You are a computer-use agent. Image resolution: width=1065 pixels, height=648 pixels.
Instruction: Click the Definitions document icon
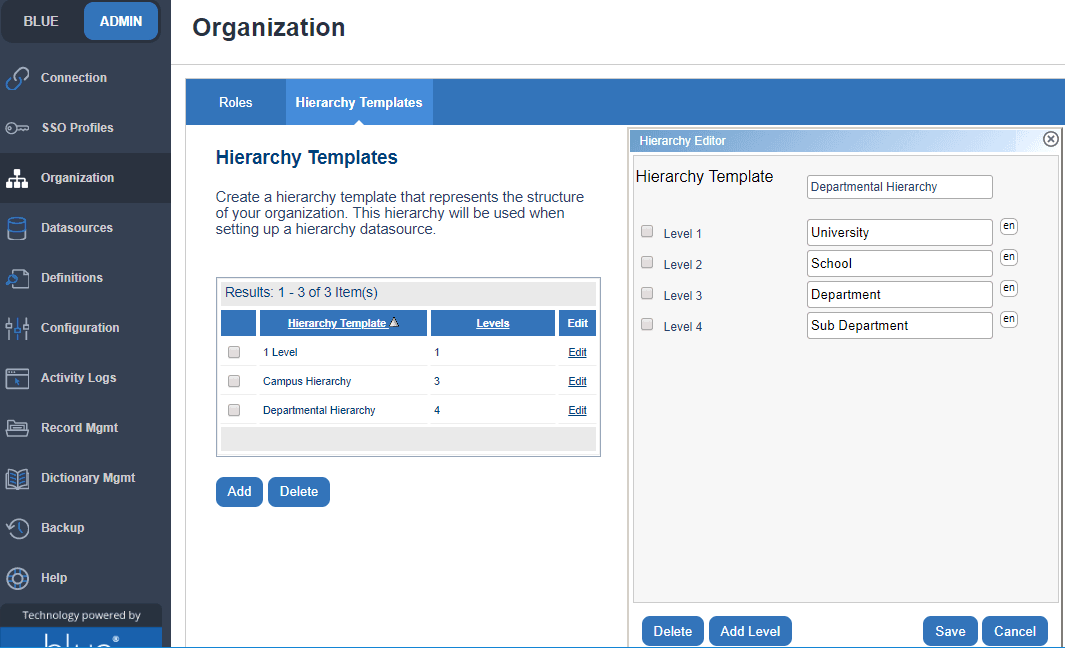click(17, 278)
